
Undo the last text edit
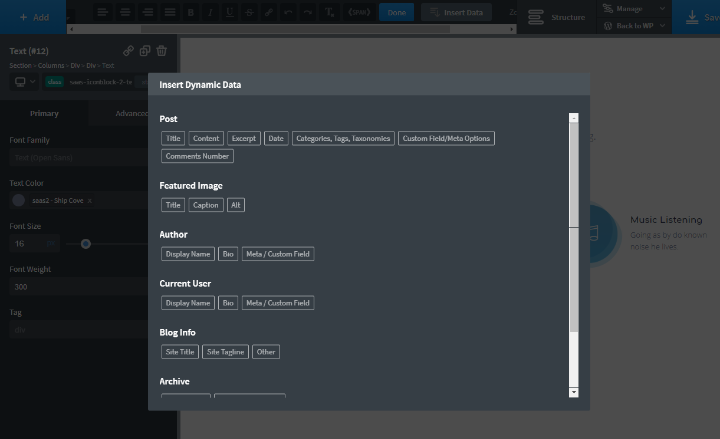tap(288, 12)
